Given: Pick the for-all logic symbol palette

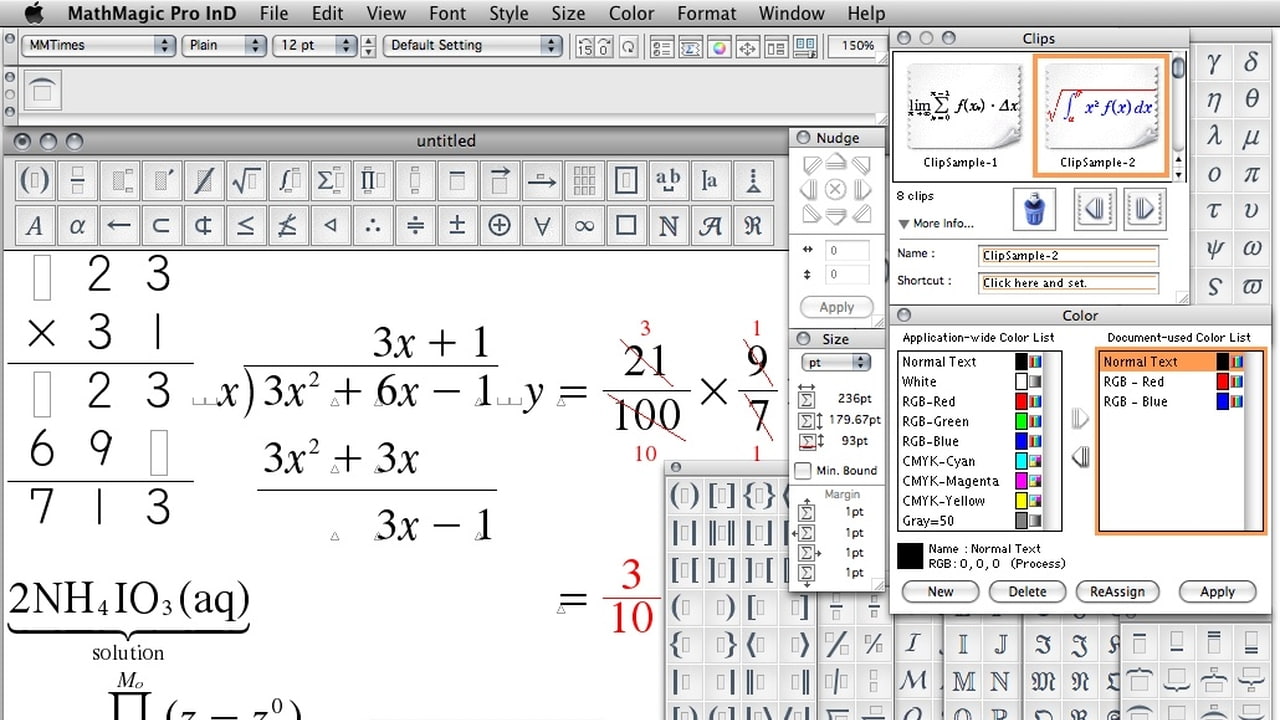Looking at the screenshot, I should point(542,225).
